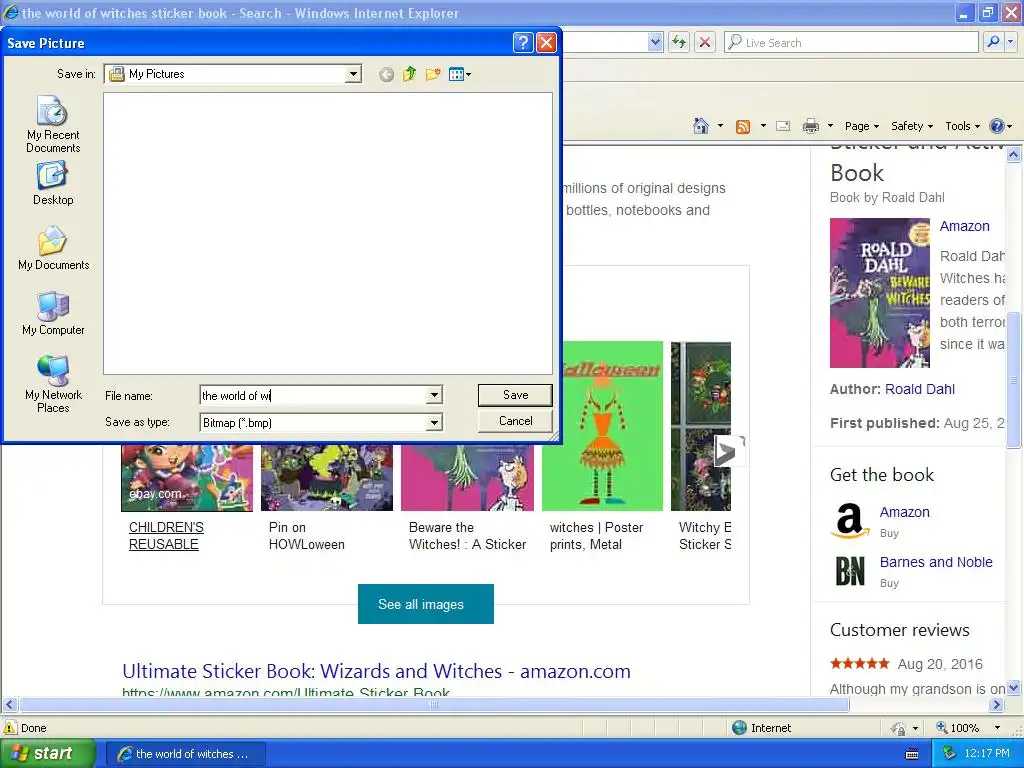Click the Amazon logo icon
This screenshot has width=1024, height=768.
850,520
